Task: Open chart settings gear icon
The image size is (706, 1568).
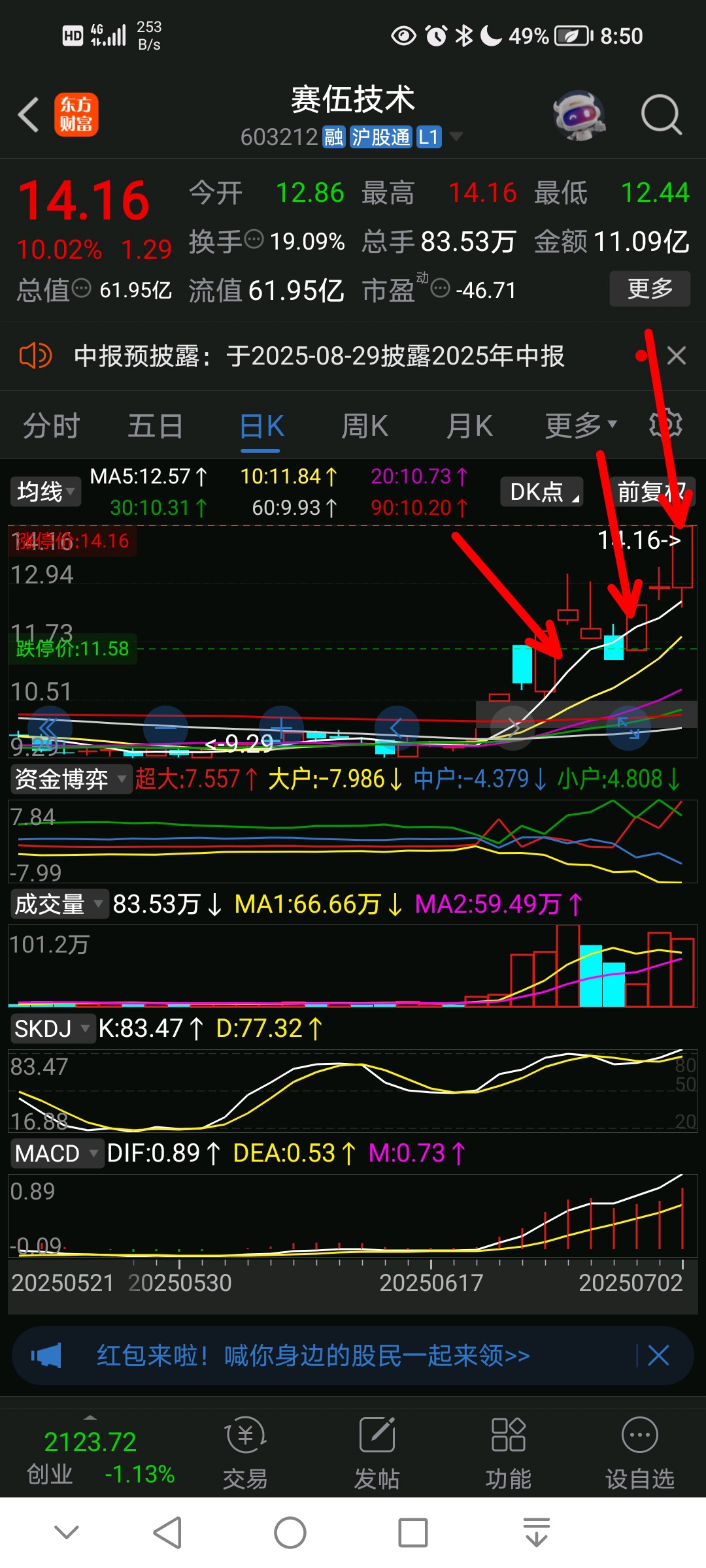Action: pyautogui.click(x=665, y=424)
